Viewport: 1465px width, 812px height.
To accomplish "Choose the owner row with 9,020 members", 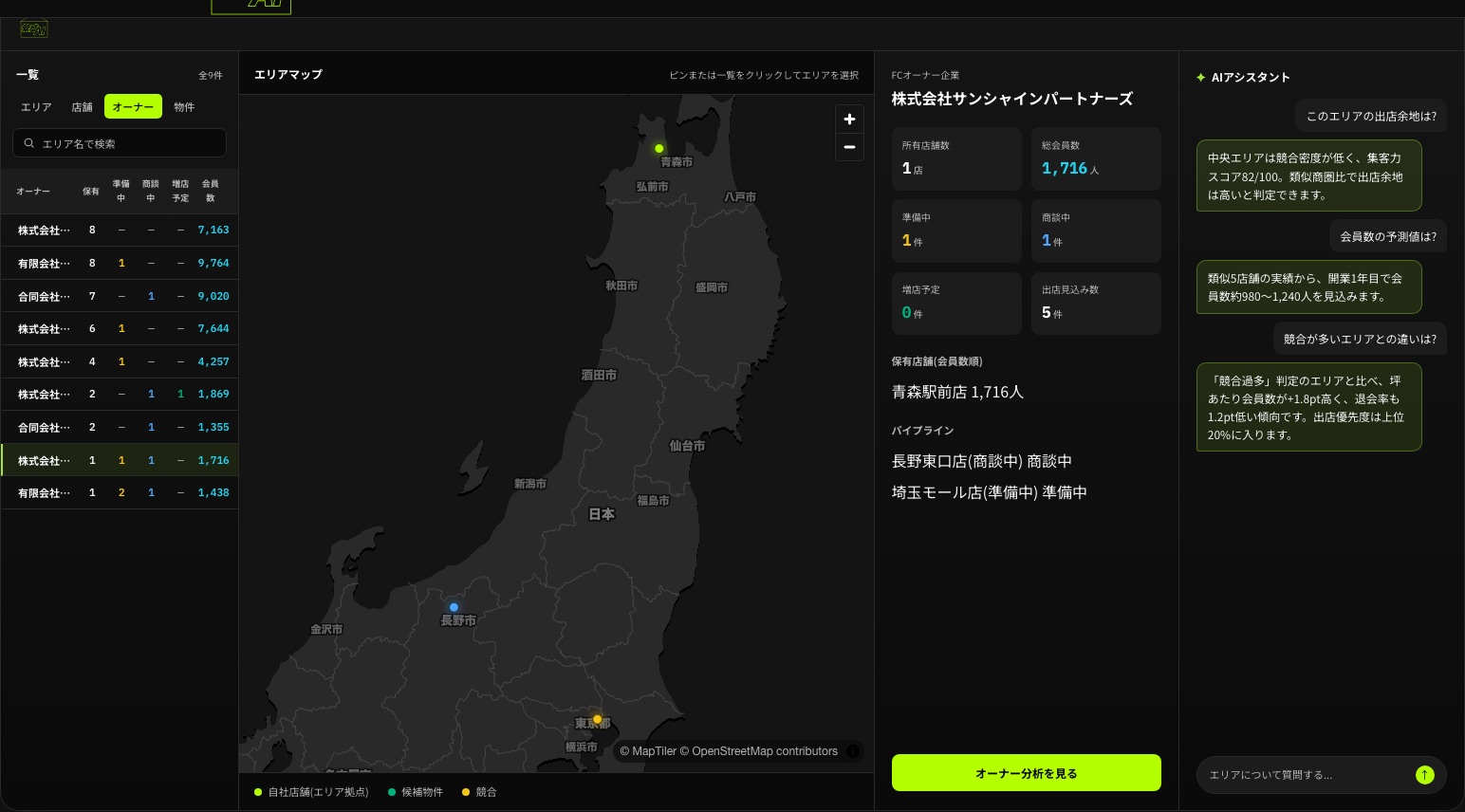I will [120, 297].
